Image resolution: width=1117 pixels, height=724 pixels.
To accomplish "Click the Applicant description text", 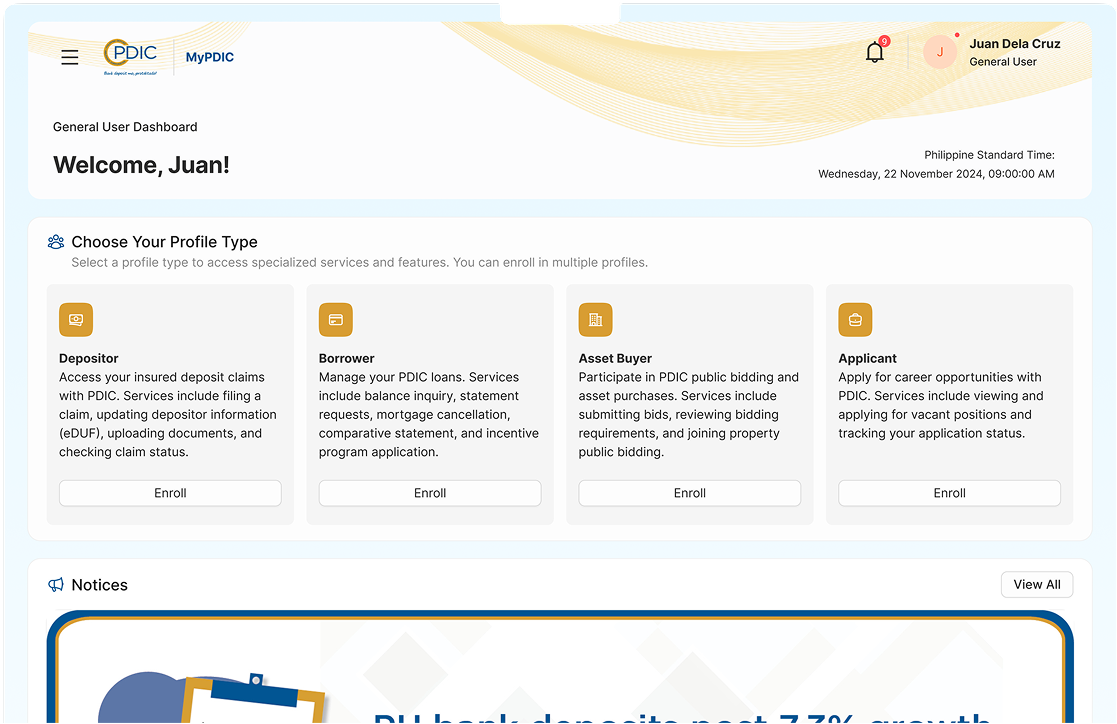I will pos(940,405).
